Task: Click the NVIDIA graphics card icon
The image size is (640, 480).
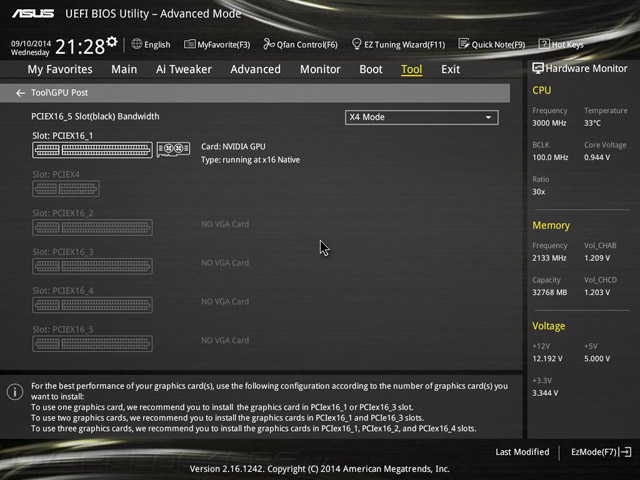Action: tap(173, 149)
